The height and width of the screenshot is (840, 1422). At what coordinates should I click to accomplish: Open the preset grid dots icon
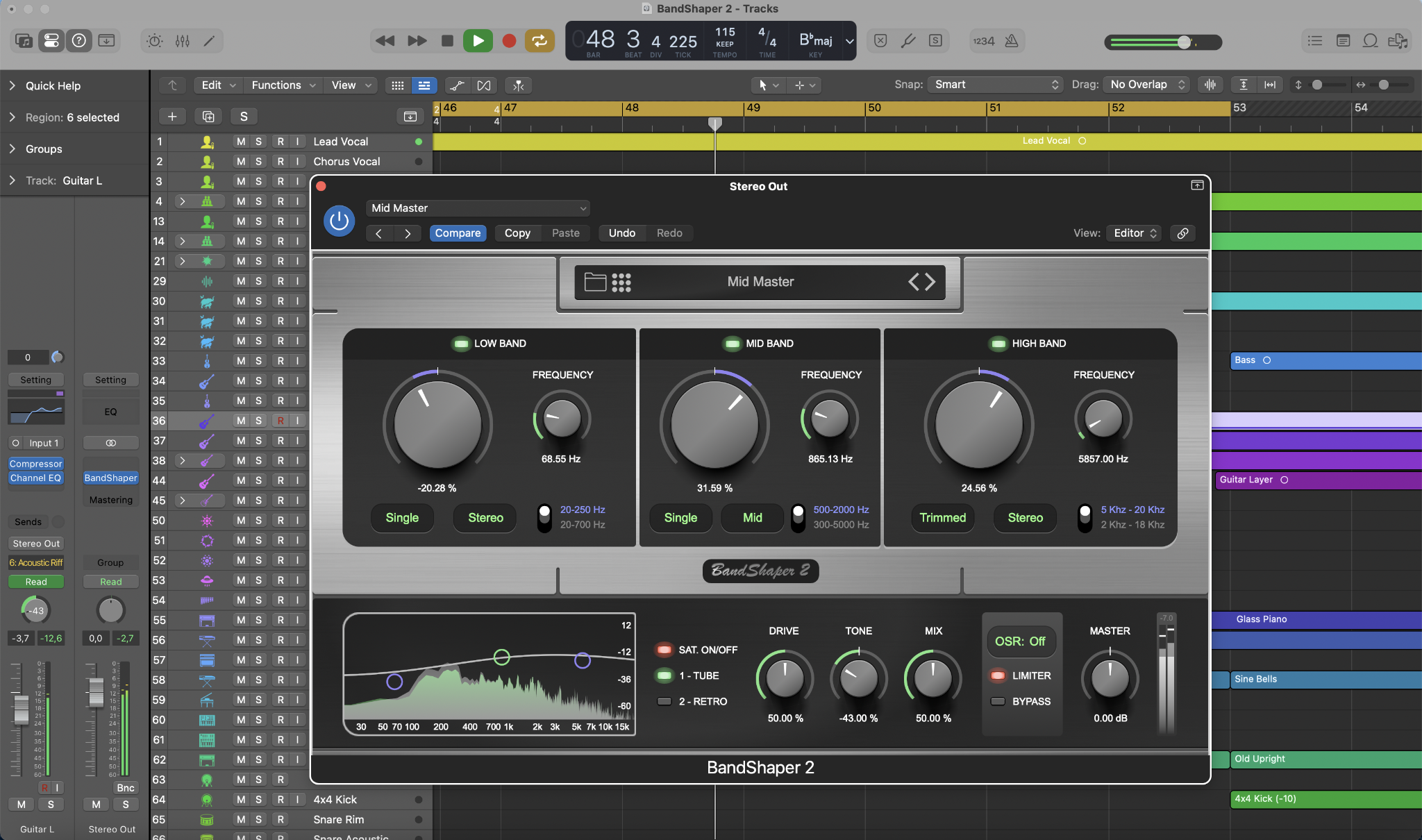[621, 282]
